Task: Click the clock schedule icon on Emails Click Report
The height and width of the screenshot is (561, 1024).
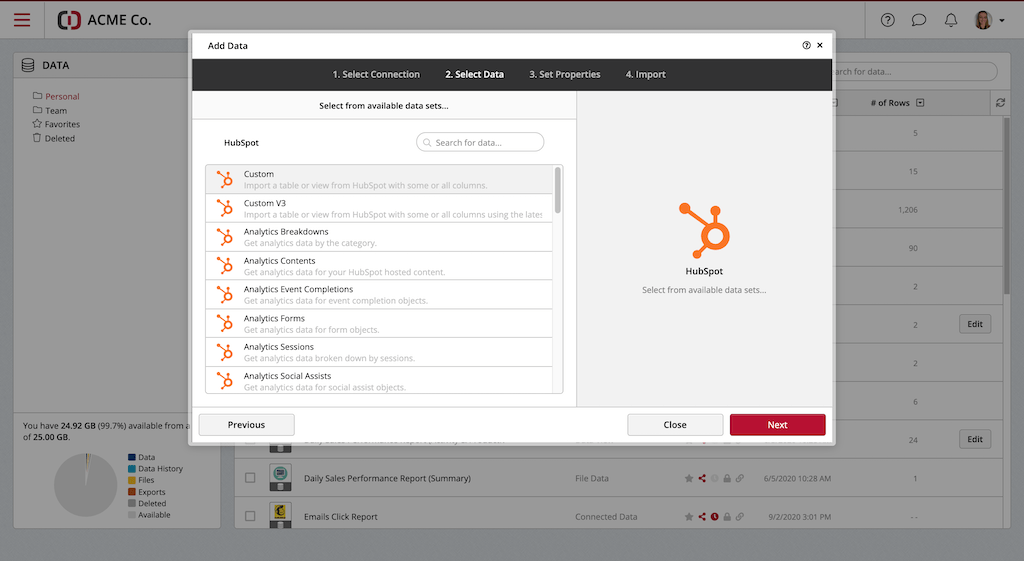Action: click(x=714, y=517)
